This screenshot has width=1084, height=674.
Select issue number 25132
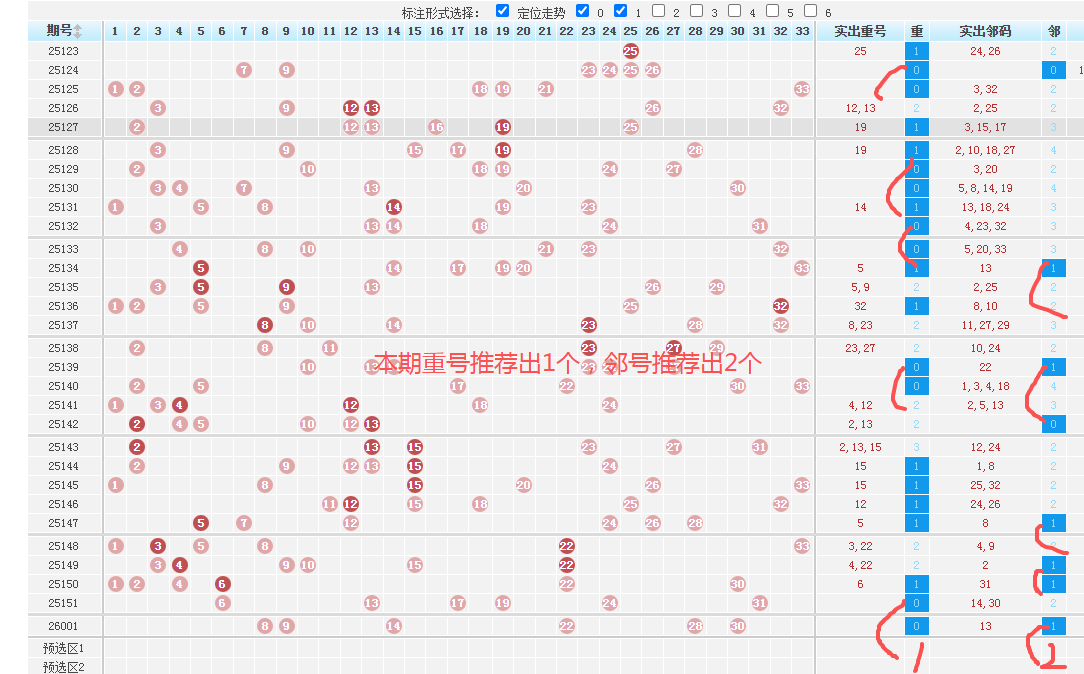[x=64, y=226]
